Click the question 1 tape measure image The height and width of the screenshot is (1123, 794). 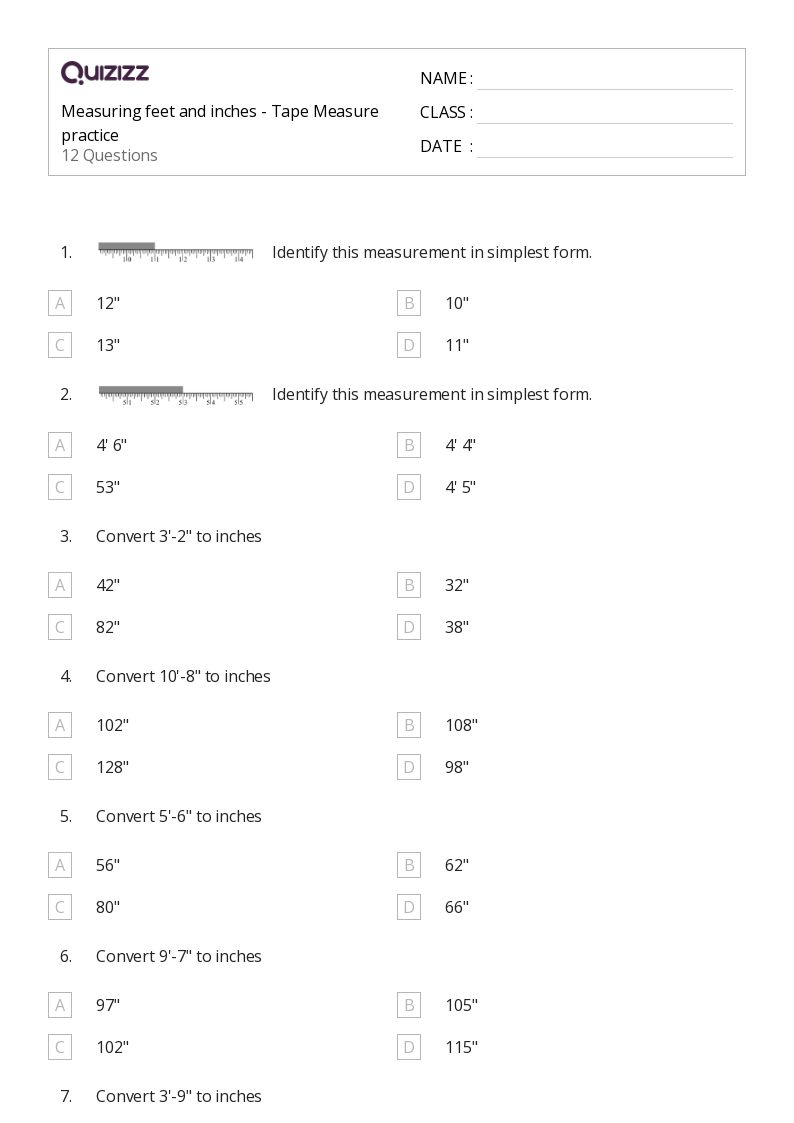coord(176,252)
